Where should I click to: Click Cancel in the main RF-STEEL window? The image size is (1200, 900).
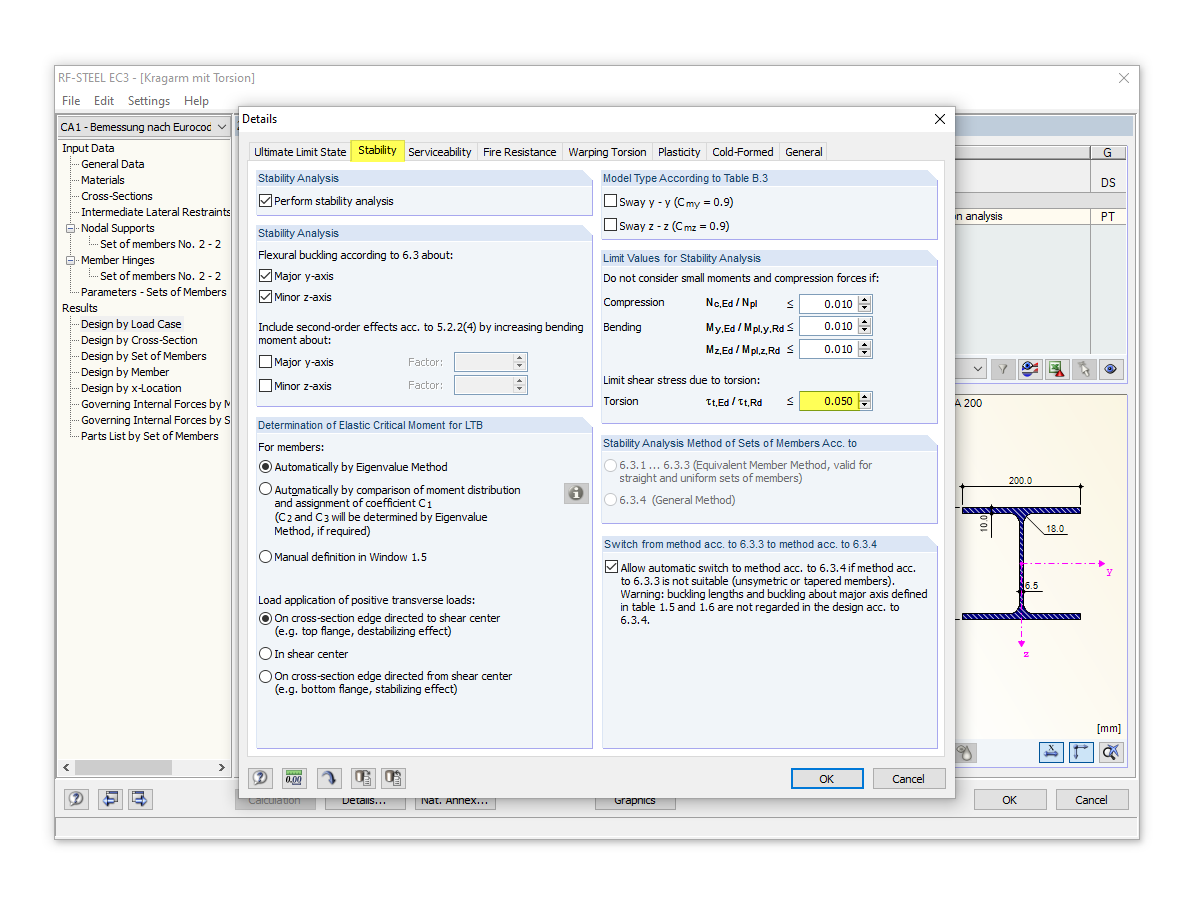1092,799
